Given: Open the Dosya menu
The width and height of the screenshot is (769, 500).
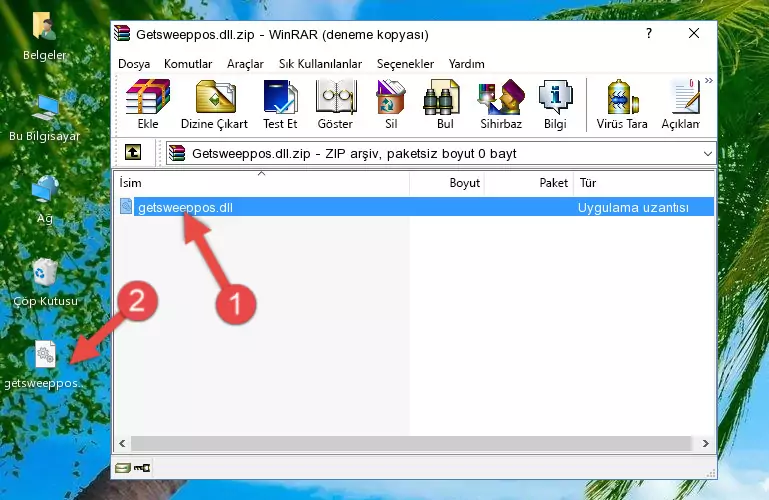Looking at the screenshot, I should [x=134, y=64].
